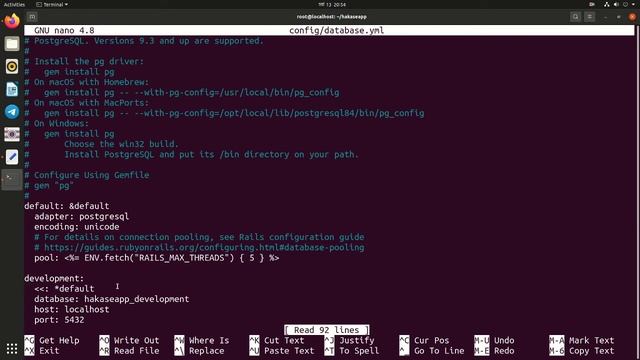
Task: Click the "On macOS with Homebrew:" line
Action: 86,82
